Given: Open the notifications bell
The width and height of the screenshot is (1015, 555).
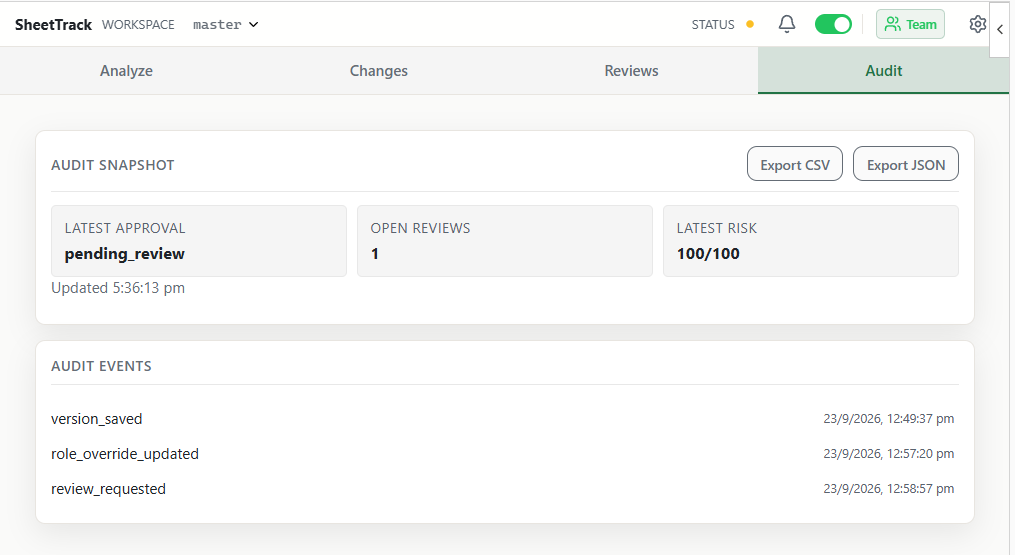Looking at the screenshot, I should [x=786, y=25].
